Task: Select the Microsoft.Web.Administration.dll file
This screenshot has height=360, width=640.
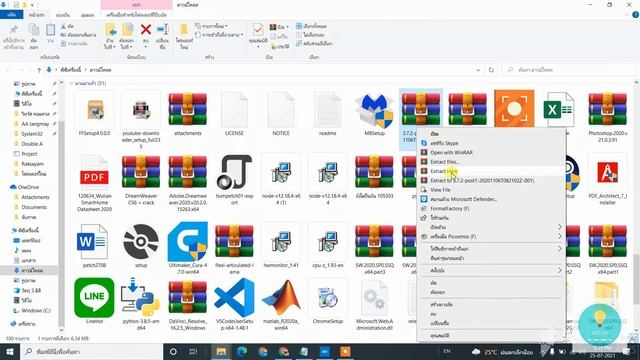Action: (374, 304)
